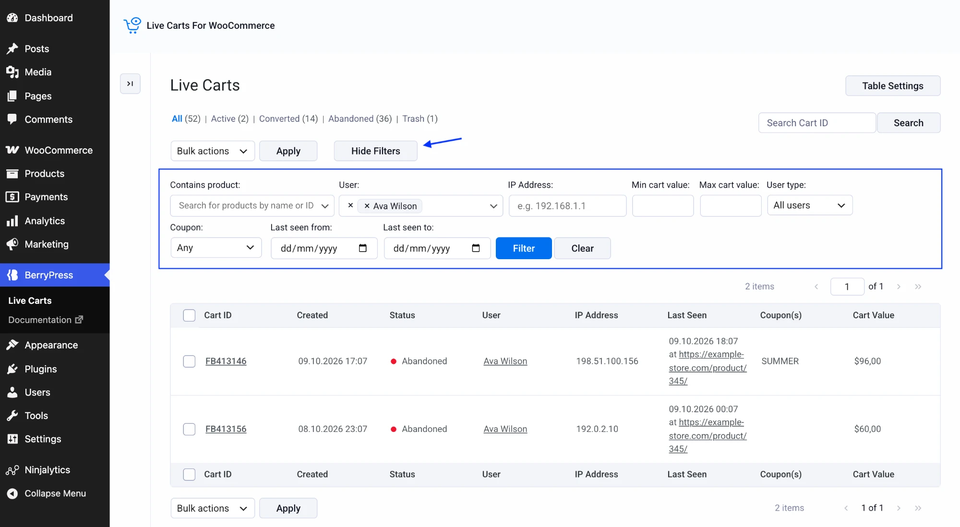Open the WooCommerce sidebar icon
Screen dimensions: 960x527
pyautogui.click(x=12, y=150)
